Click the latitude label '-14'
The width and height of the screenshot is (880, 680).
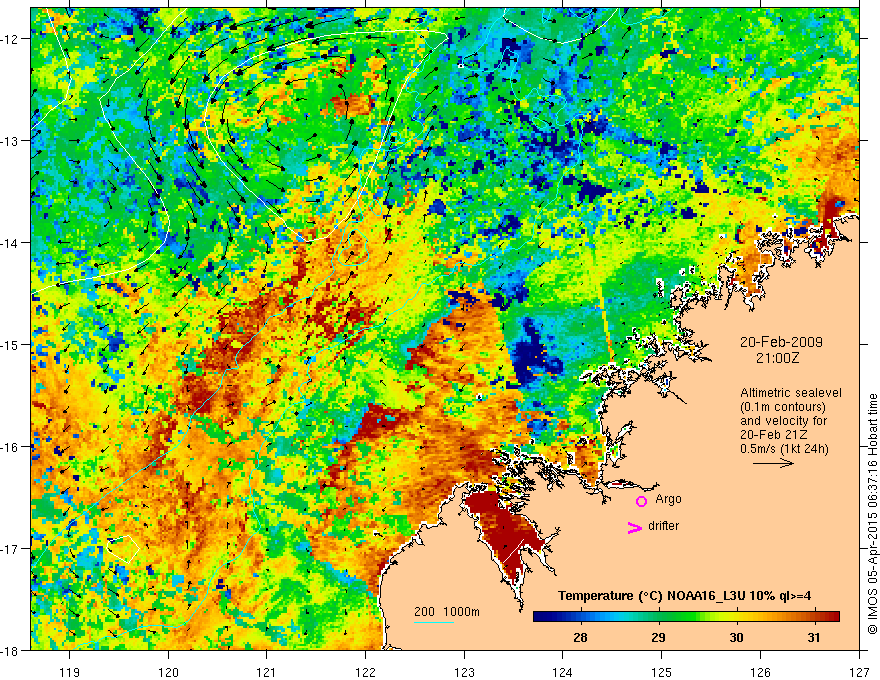[x=11, y=243]
